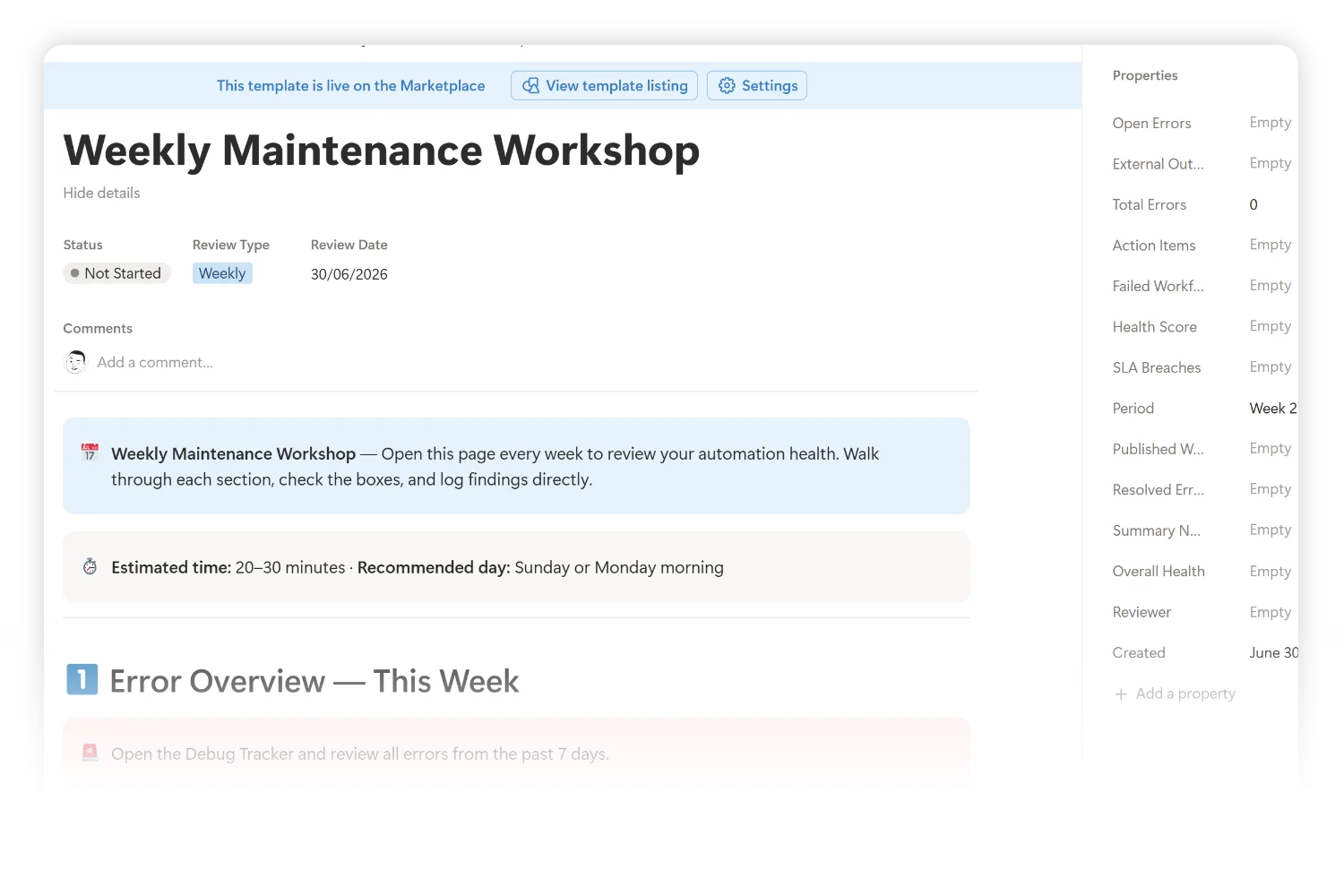Click the Reviewer property label

tap(1142, 613)
